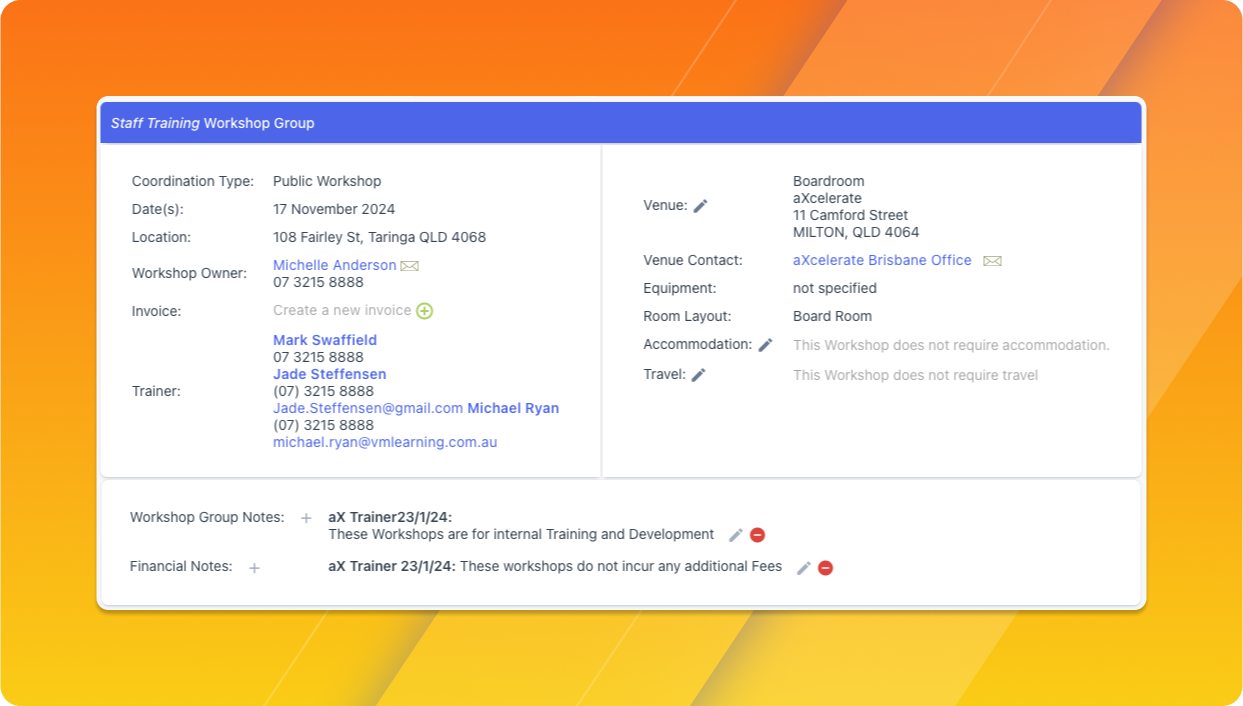Click the Travel edit pencil icon

click(x=699, y=375)
